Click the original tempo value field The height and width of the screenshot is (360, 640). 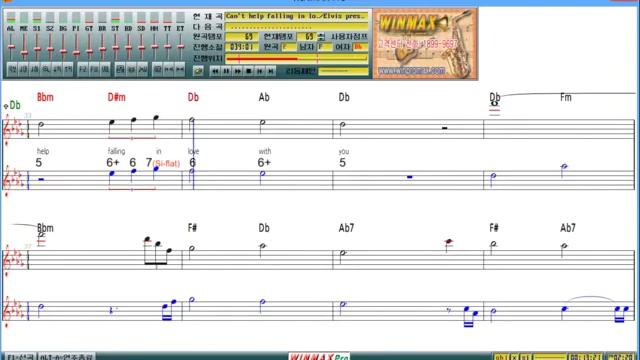[x=242, y=37]
